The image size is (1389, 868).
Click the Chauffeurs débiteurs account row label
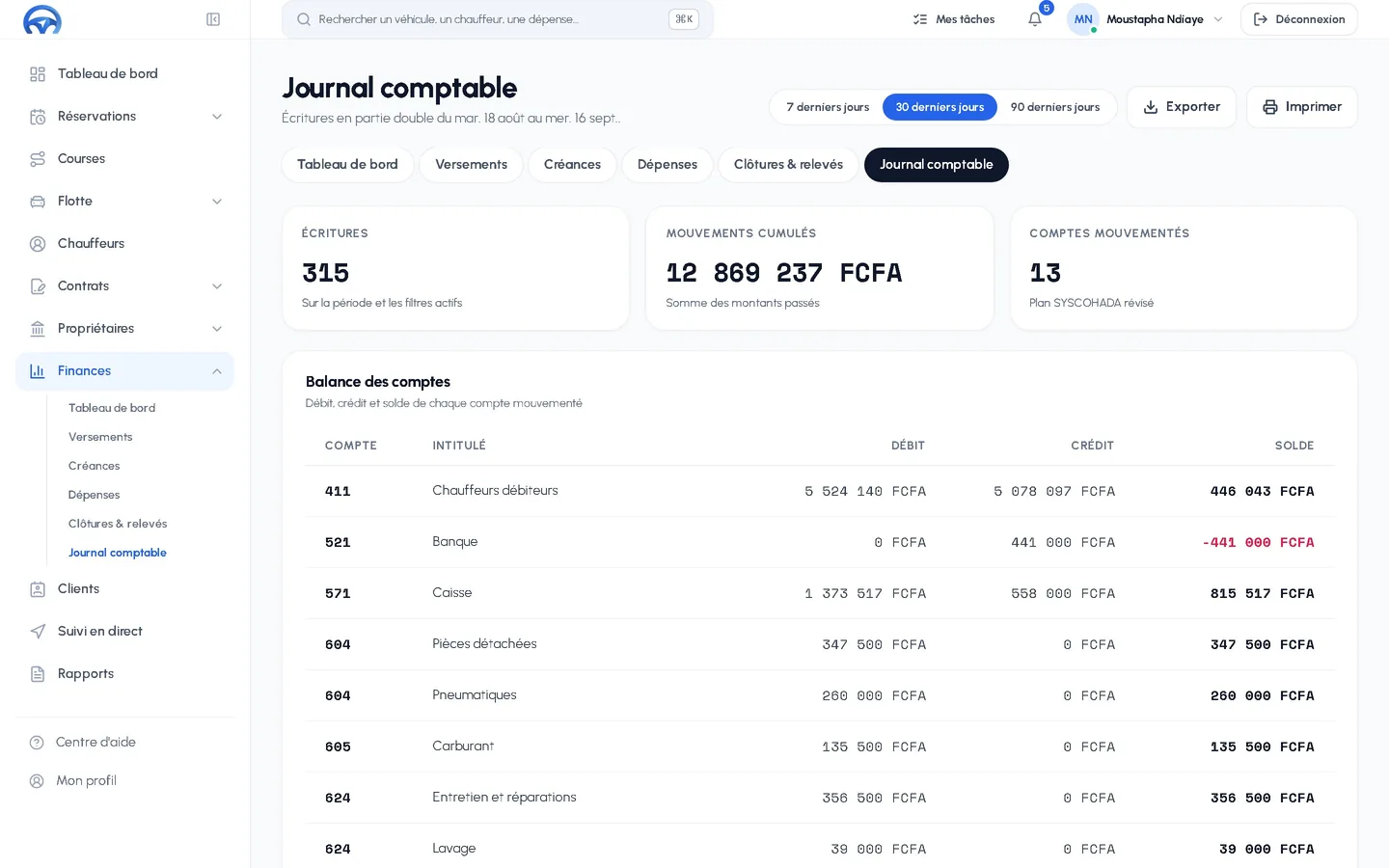pos(495,491)
